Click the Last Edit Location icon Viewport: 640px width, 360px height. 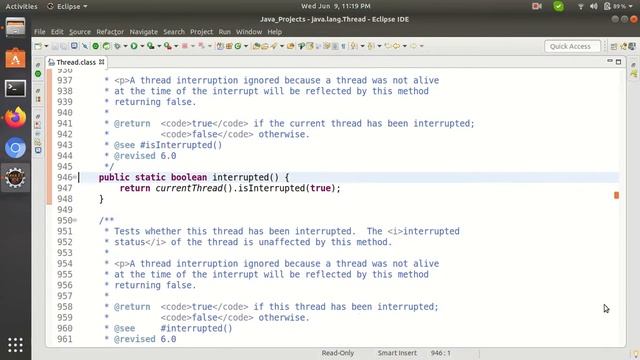tap(388, 46)
